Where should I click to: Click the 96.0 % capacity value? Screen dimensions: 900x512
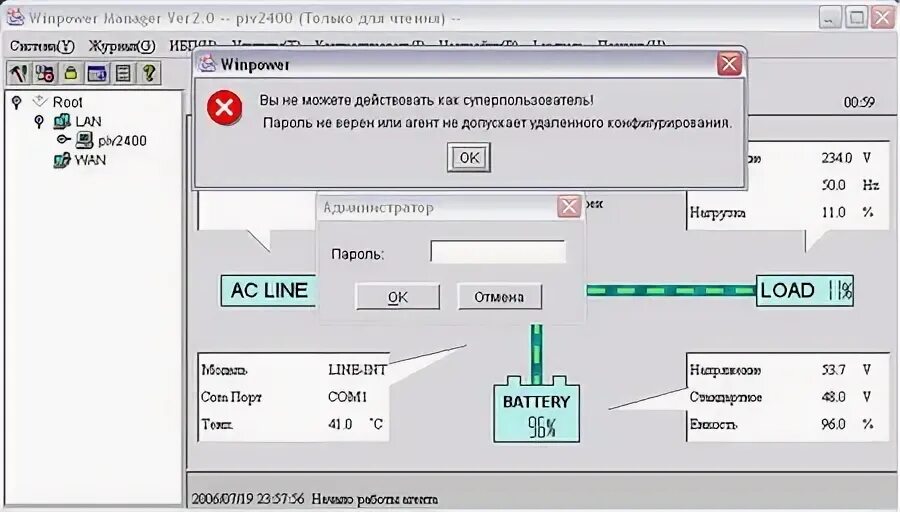[833, 425]
